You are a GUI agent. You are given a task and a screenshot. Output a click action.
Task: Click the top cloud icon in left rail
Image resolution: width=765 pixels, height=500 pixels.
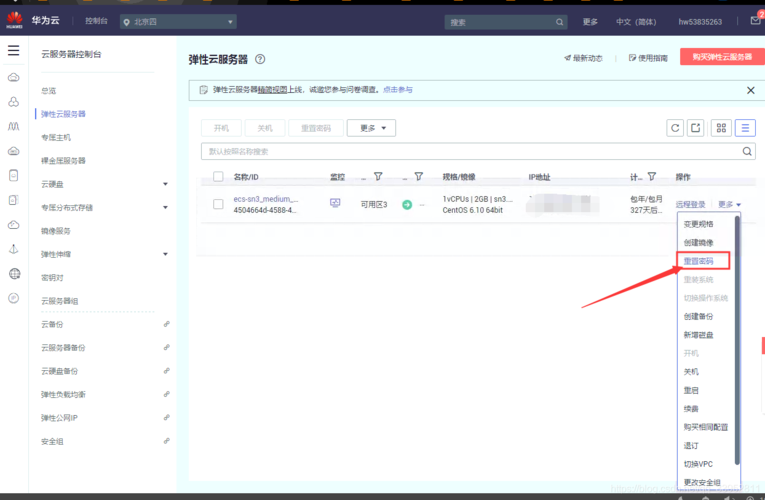pyautogui.click(x=14, y=77)
